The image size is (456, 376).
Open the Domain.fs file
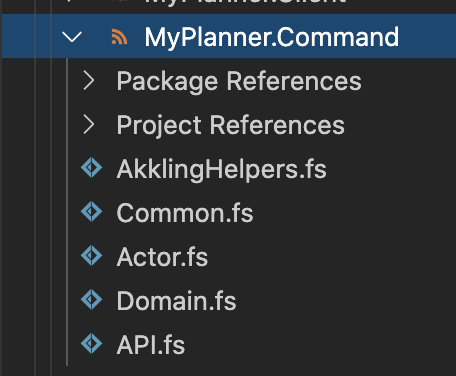tap(176, 301)
